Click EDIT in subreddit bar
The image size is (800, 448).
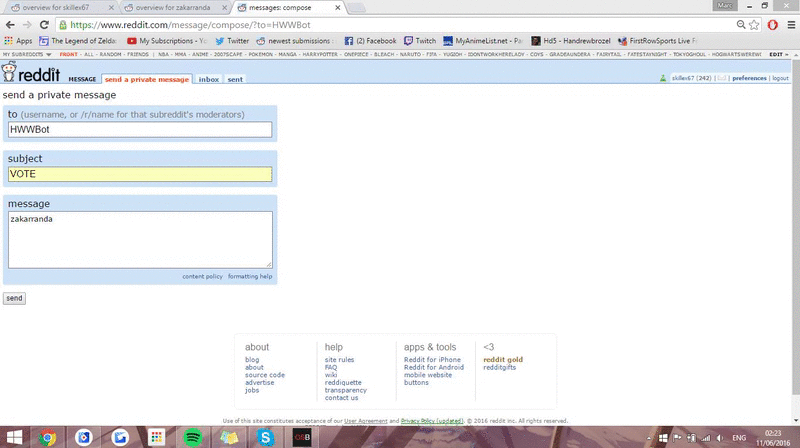coord(778,54)
